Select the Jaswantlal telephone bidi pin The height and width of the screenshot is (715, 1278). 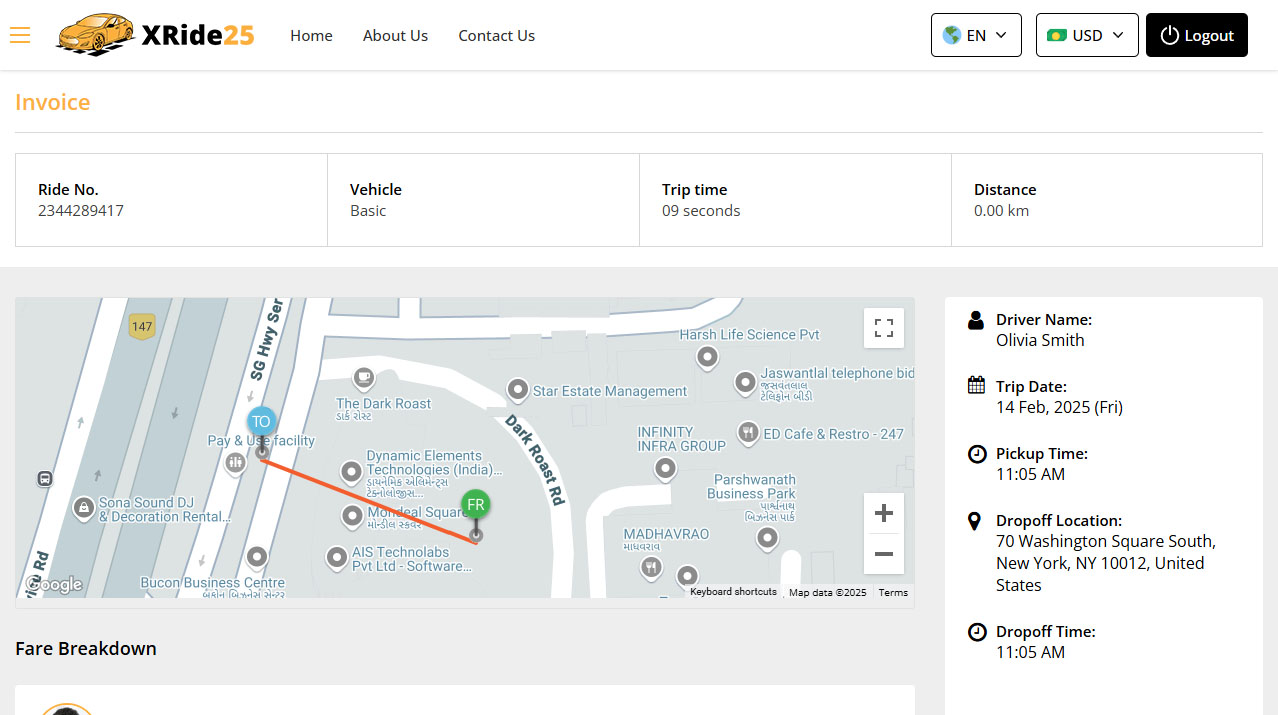(x=745, y=382)
